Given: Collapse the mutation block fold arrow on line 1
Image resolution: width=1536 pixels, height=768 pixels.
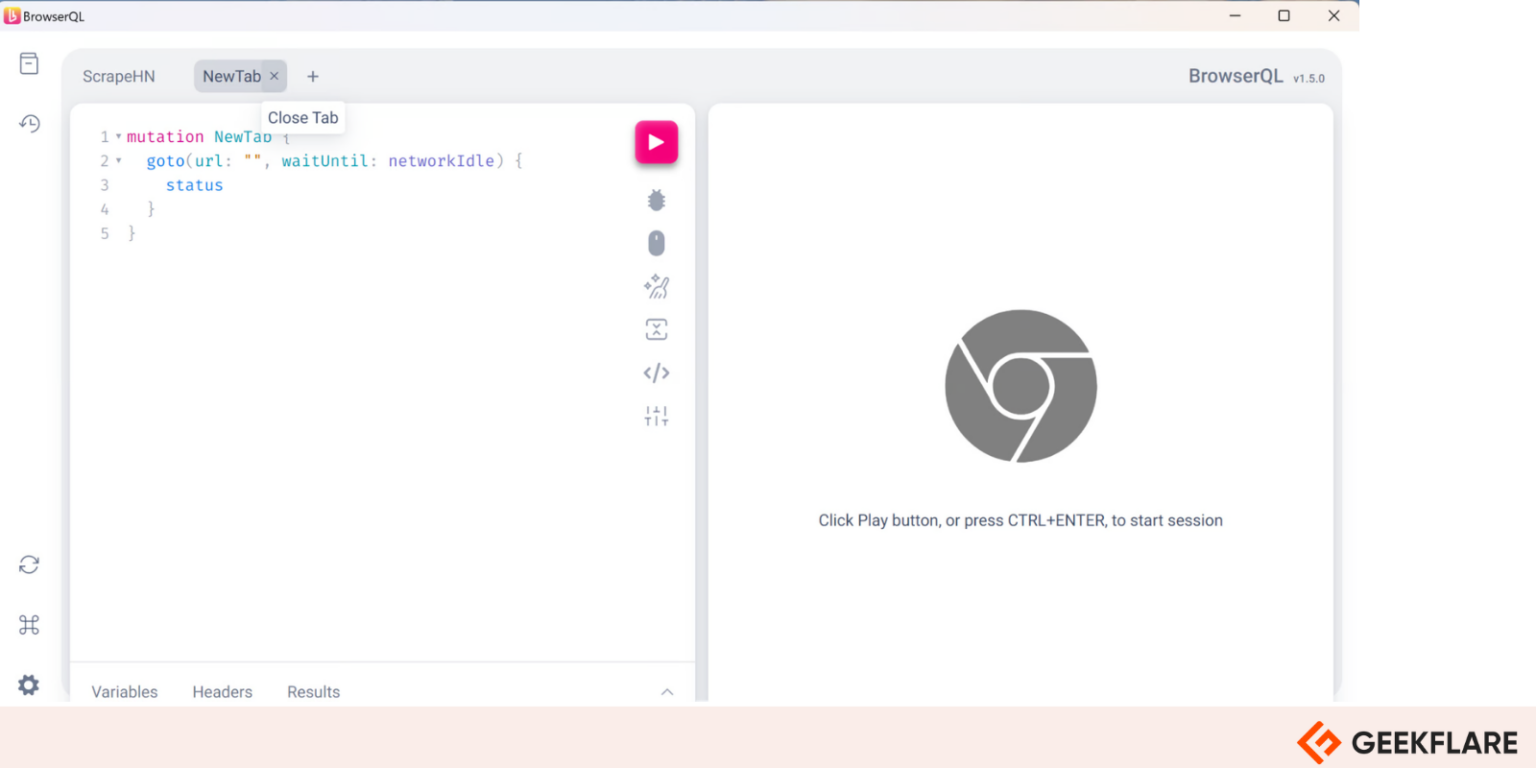Looking at the screenshot, I should point(118,136).
